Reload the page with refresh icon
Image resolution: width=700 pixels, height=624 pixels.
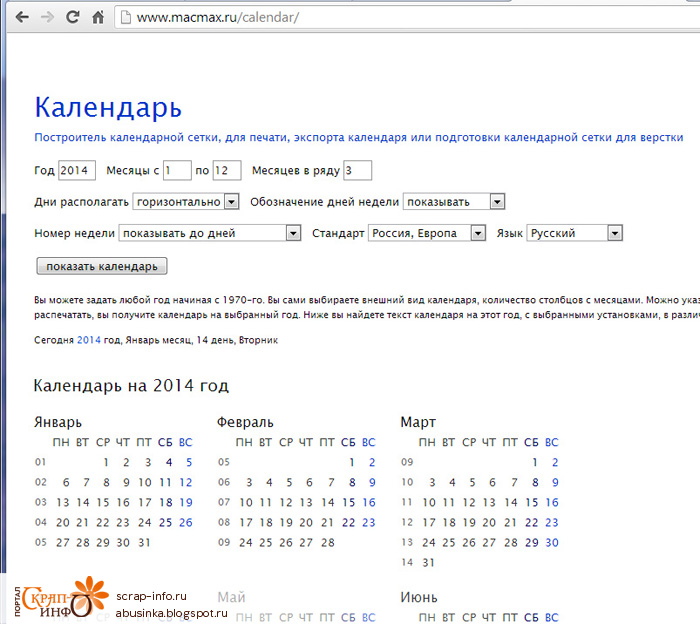click(72, 17)
